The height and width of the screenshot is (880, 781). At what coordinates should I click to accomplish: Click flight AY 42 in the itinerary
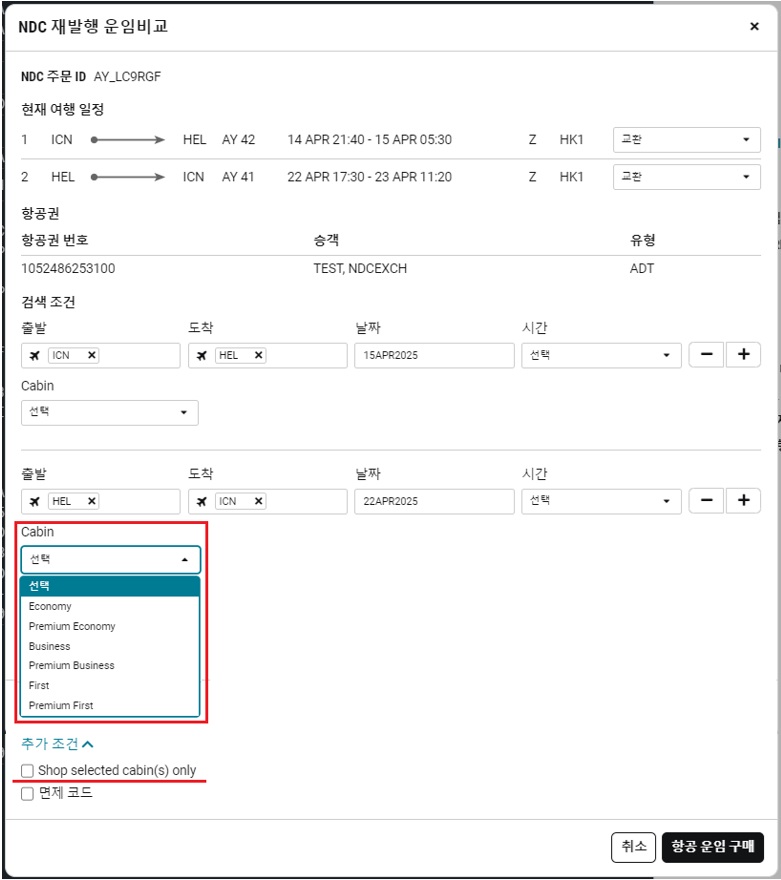tap(238, 140)
